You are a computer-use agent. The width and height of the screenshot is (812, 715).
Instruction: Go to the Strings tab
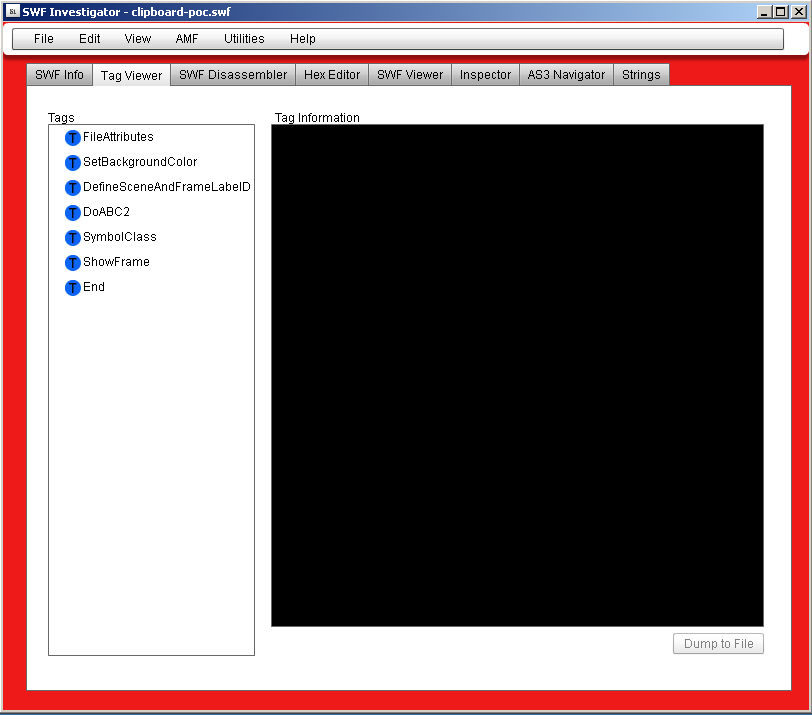pyautogui.click(x=641, y=75)
